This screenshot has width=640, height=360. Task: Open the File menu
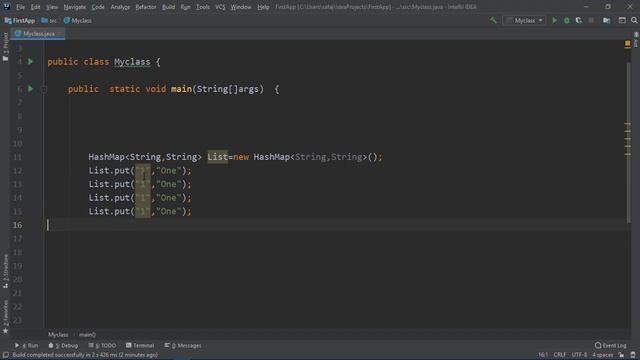tap(20, 7)
